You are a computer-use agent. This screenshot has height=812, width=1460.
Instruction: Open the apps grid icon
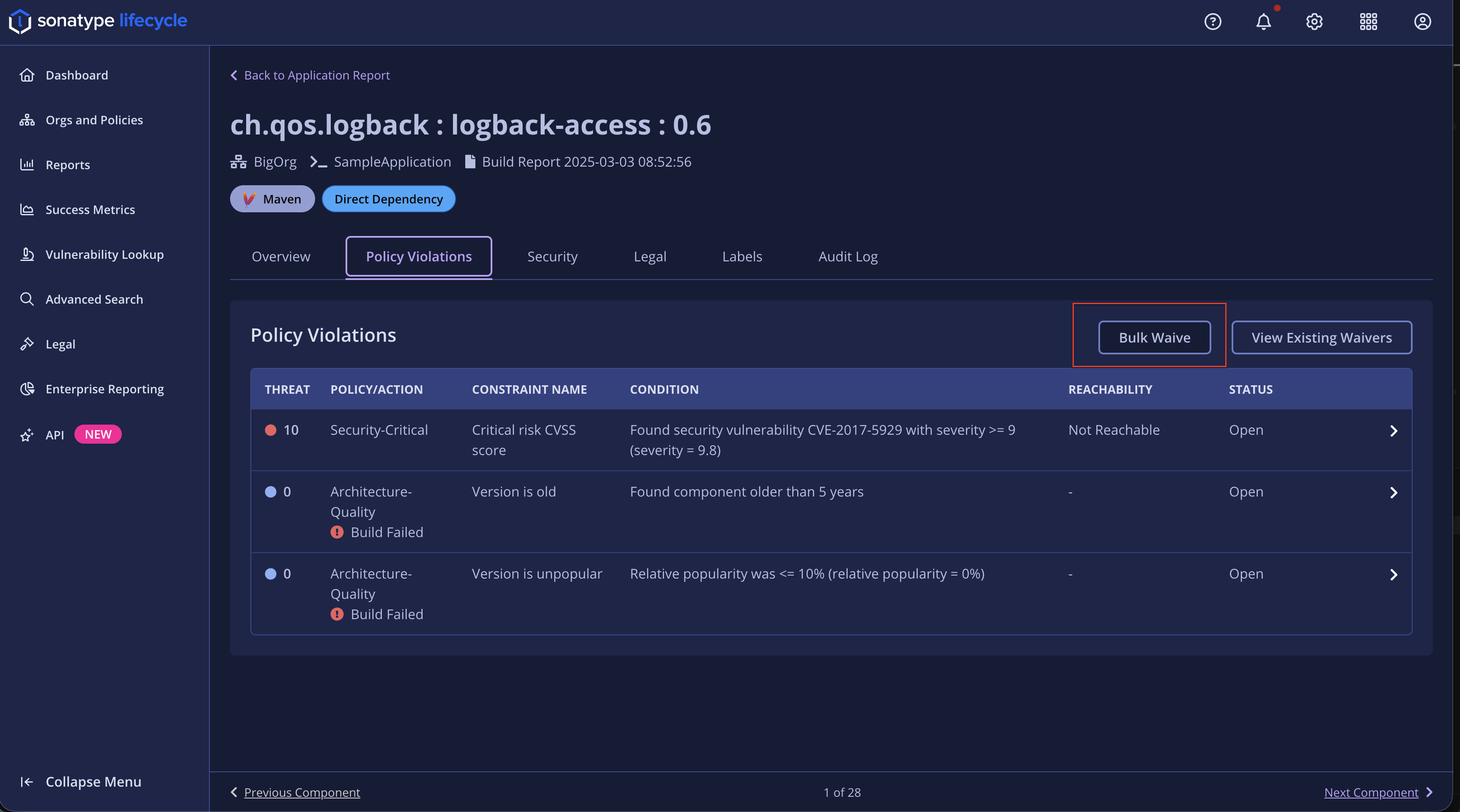pos(1368,22)
